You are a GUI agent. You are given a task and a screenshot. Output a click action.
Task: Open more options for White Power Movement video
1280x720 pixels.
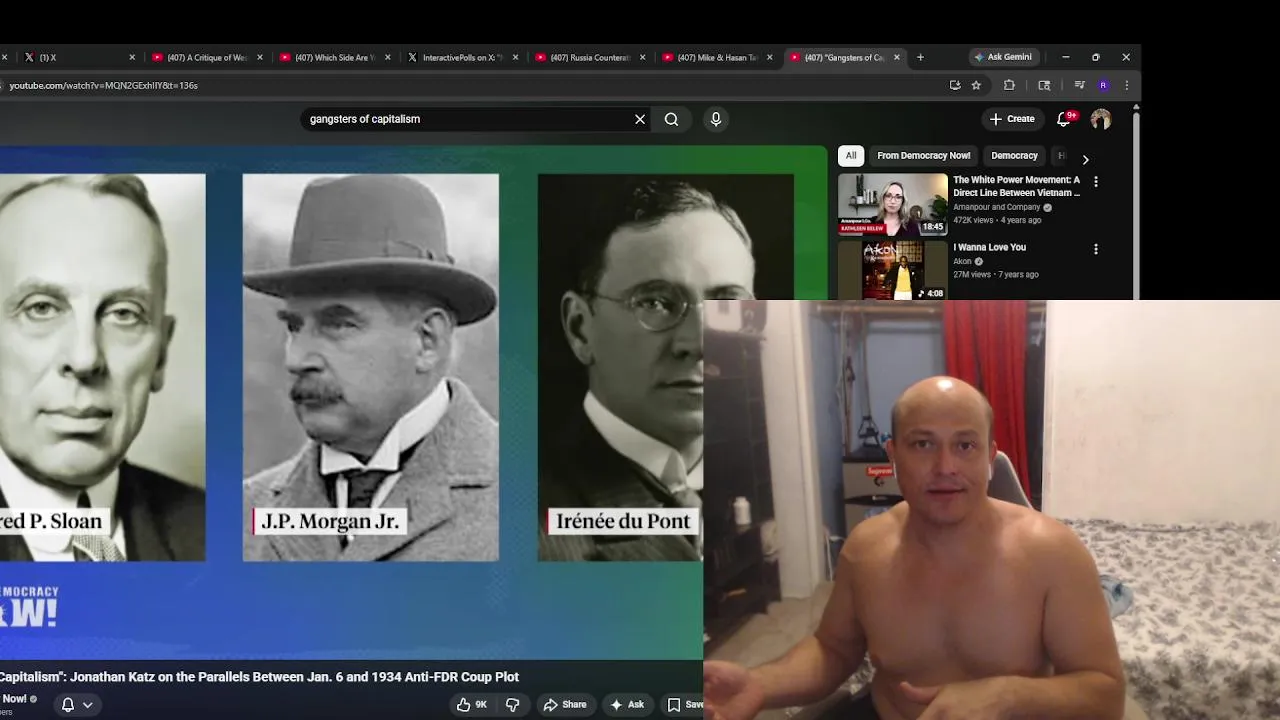1096,182
